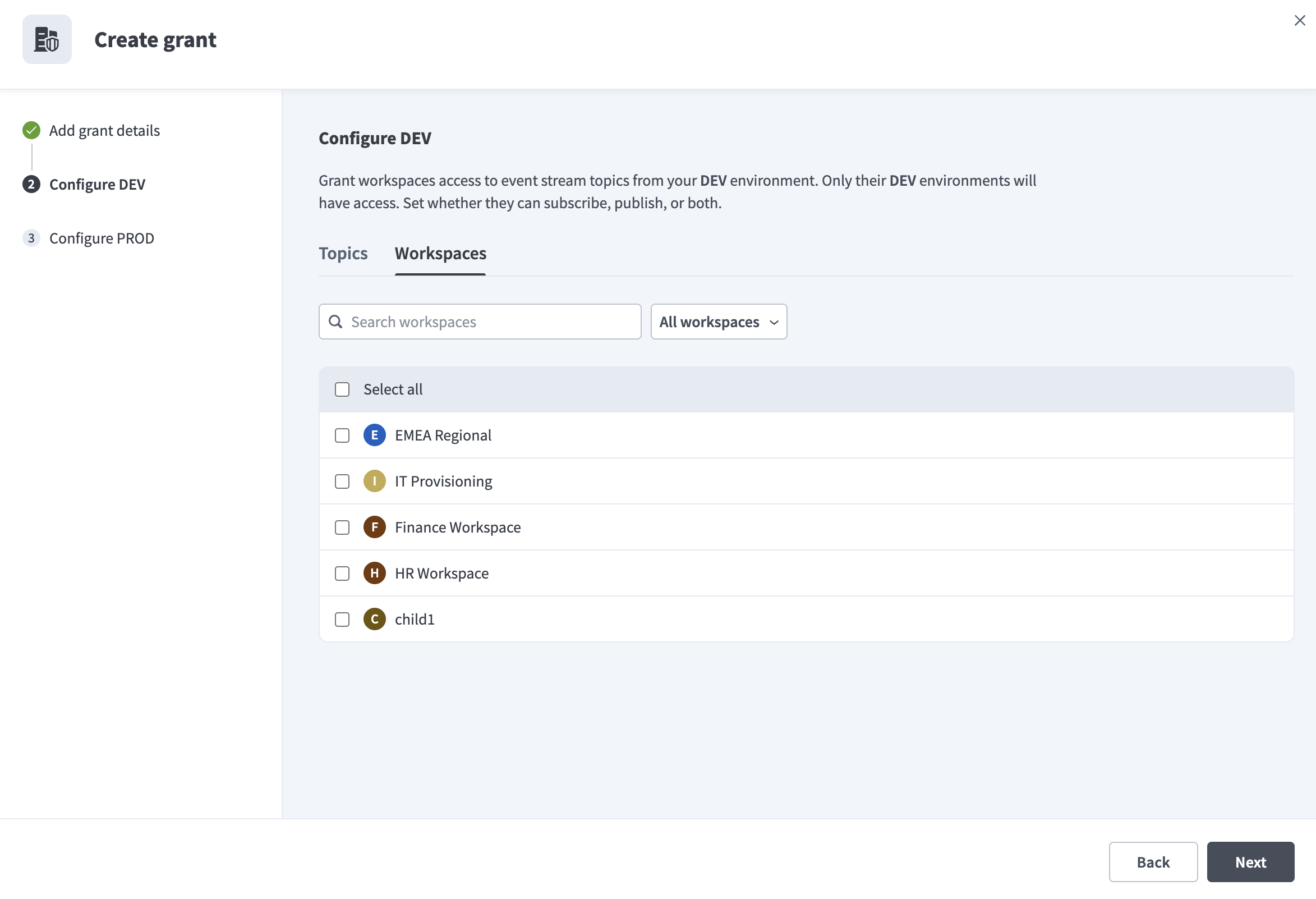1316x899 pixels.
Task: Click the IT Provisioning workspace name
Action: 444,481
